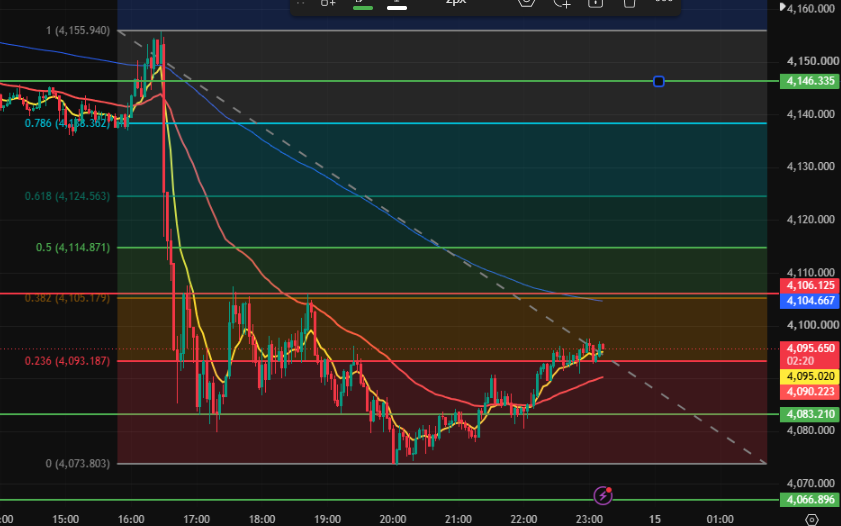Click the 4,083.210 green price label
The height and width of the screenshot is (526, 841).
[810, 414]
